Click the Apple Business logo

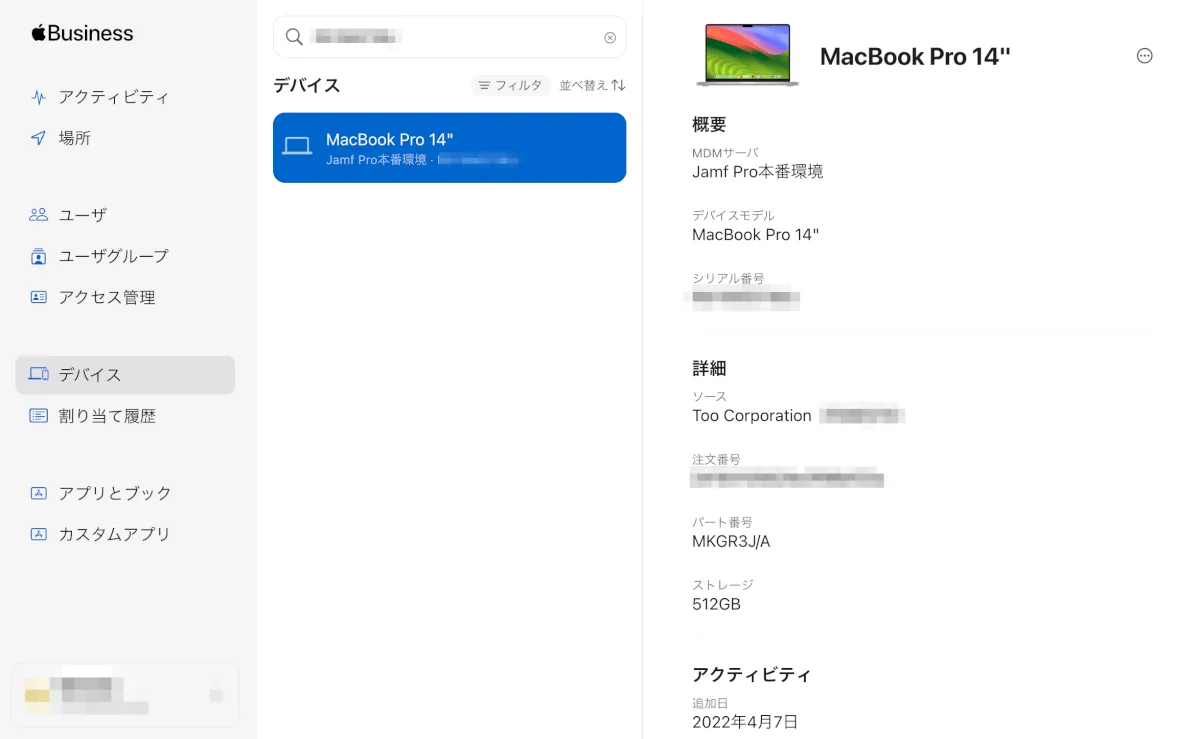pyautogui.click(x=82, y=33)
